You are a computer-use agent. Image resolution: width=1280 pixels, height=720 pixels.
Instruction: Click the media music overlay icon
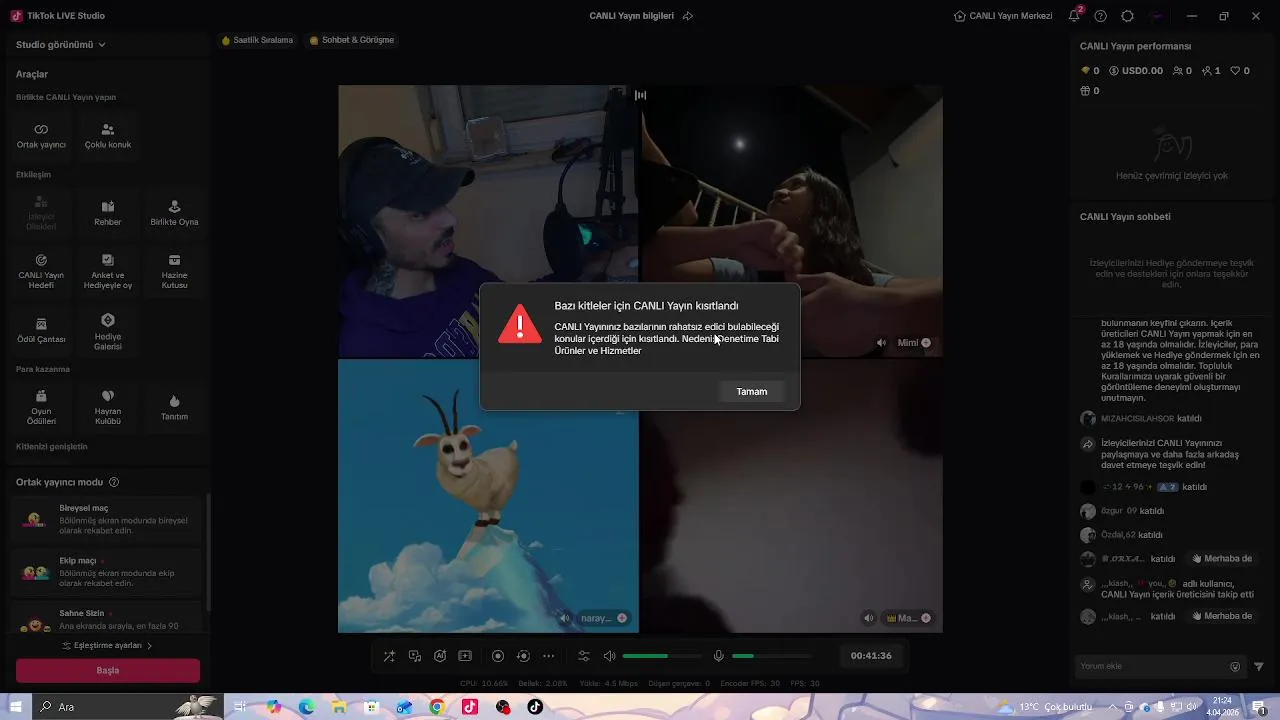click(415, 656)
